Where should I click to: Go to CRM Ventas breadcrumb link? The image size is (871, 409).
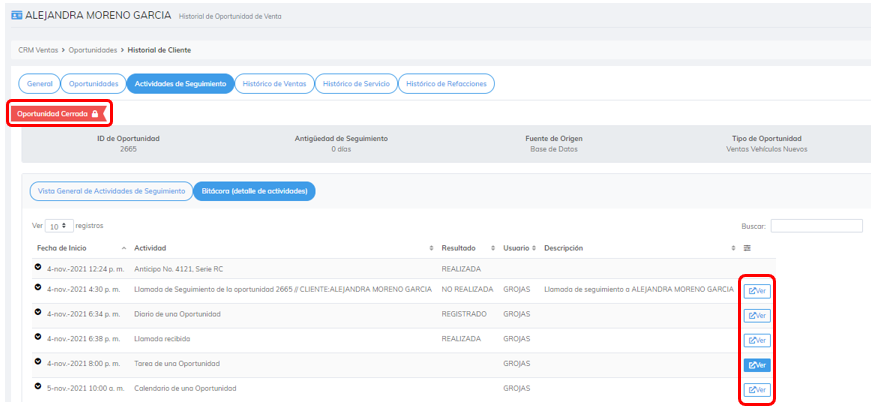(x=40, y=49)
